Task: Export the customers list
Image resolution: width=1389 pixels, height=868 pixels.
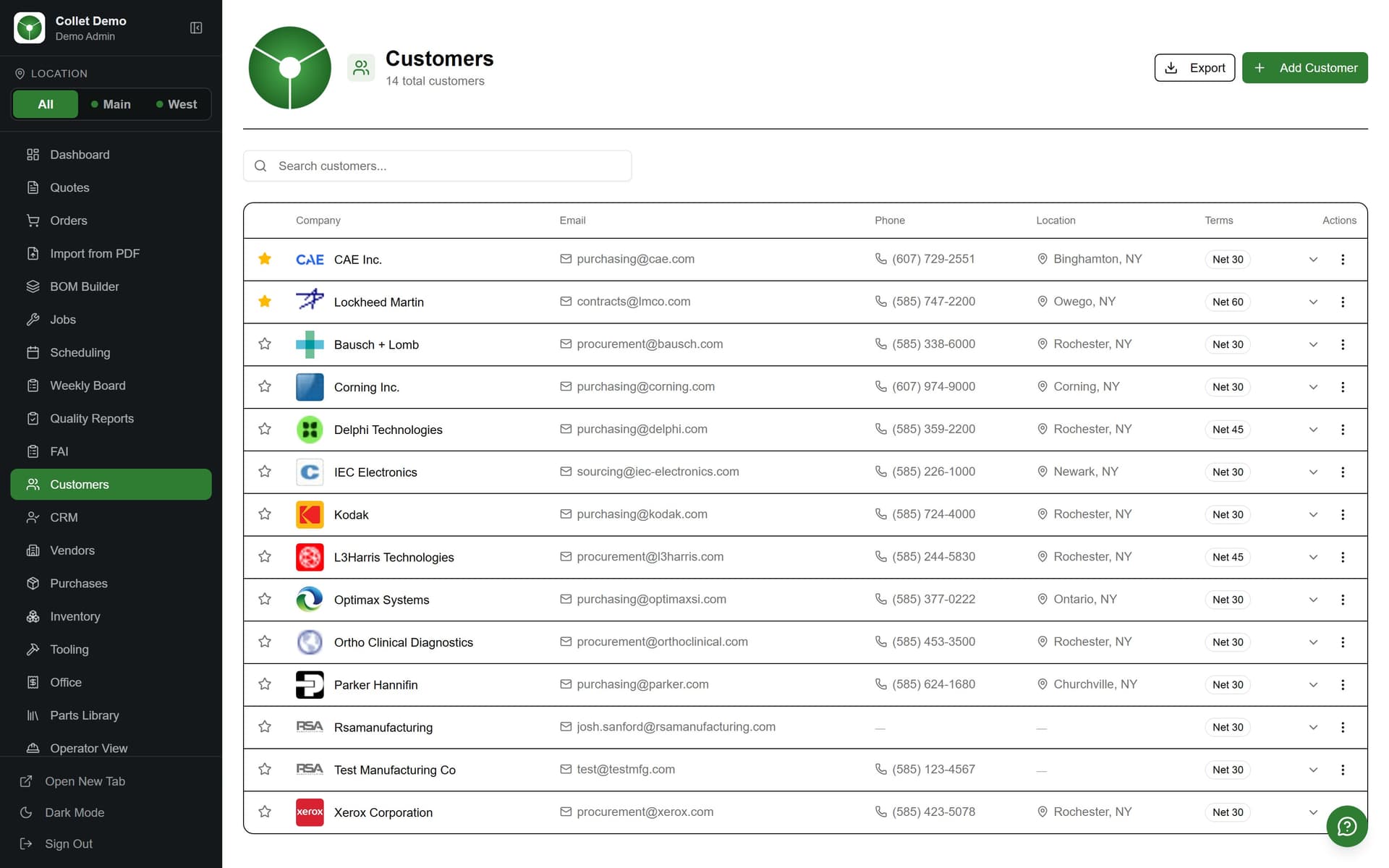Action: click(x=1194, y=67)
